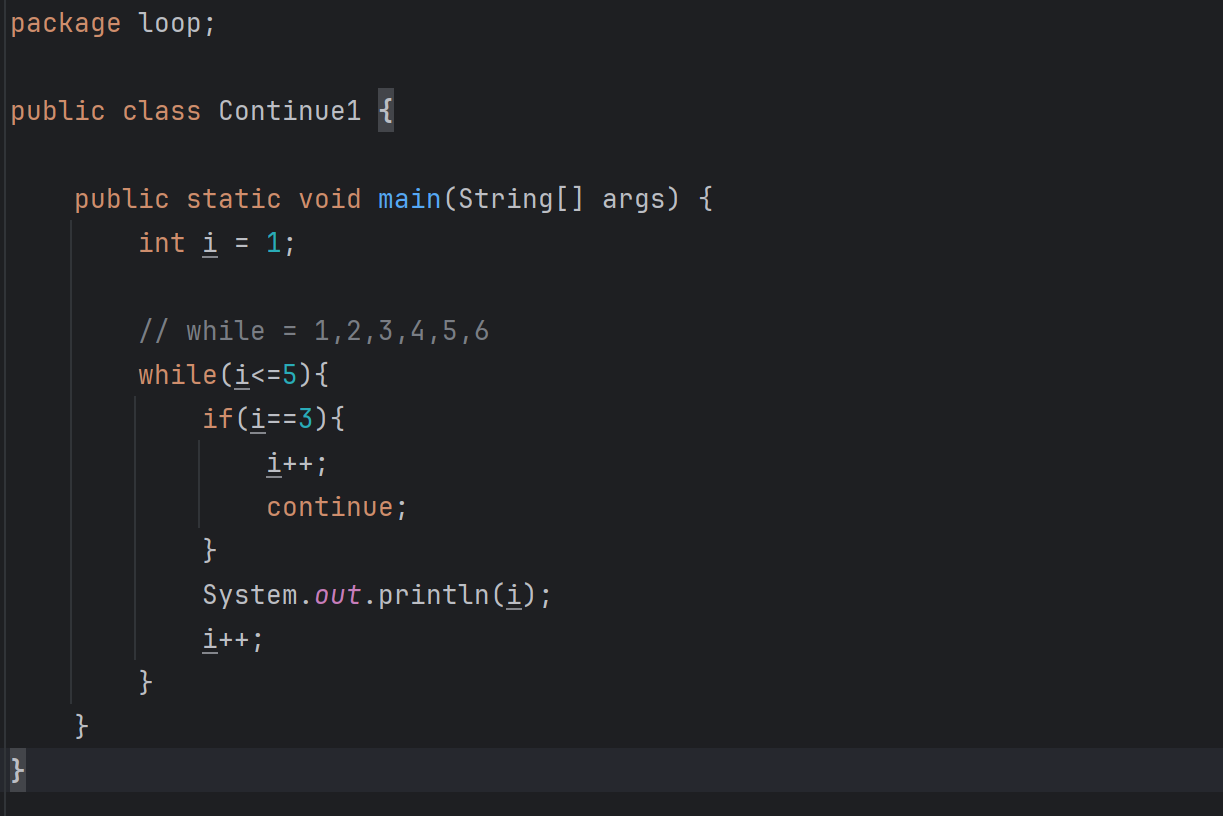
Task: Click the i++ statement inside the if block
Action: point(298,463)
